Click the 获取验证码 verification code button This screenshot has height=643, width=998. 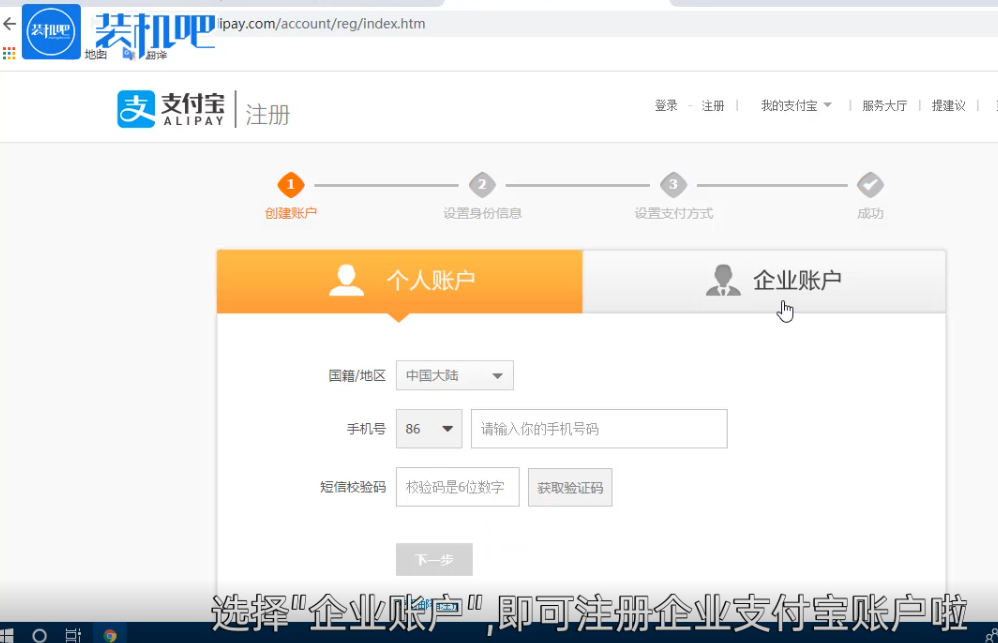pyautogui.click(x=570, y=487)
